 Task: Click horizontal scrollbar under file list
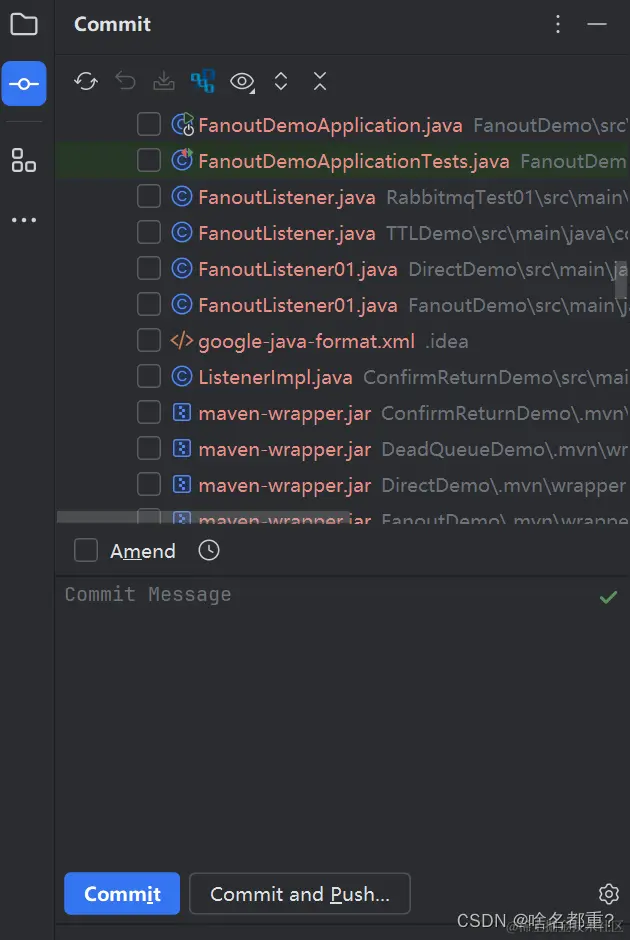[x=204, y=517]
